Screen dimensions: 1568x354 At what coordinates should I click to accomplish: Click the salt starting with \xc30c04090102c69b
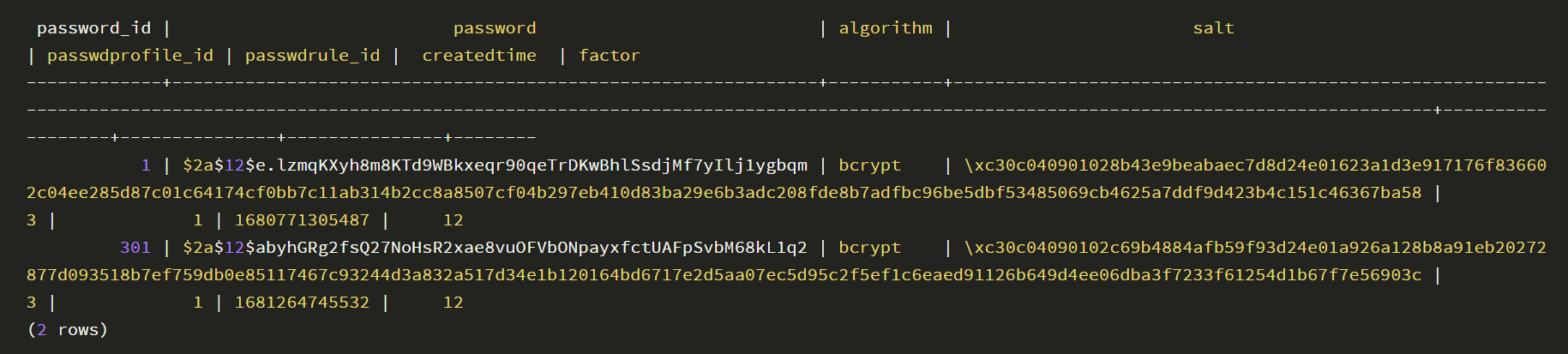(x=1255, y=248)
